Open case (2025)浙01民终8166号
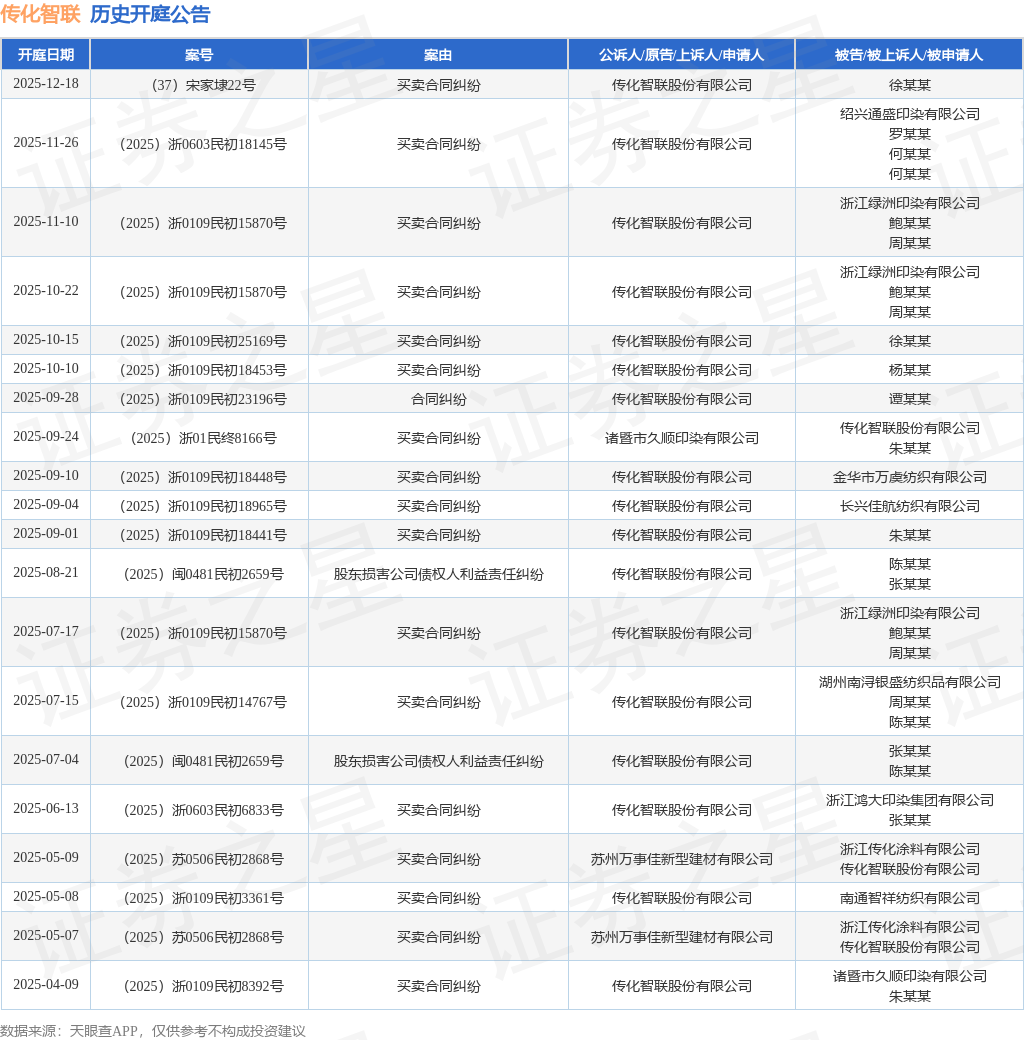This screenshot has height=1040, width=1024. click(x=203, y=438)
